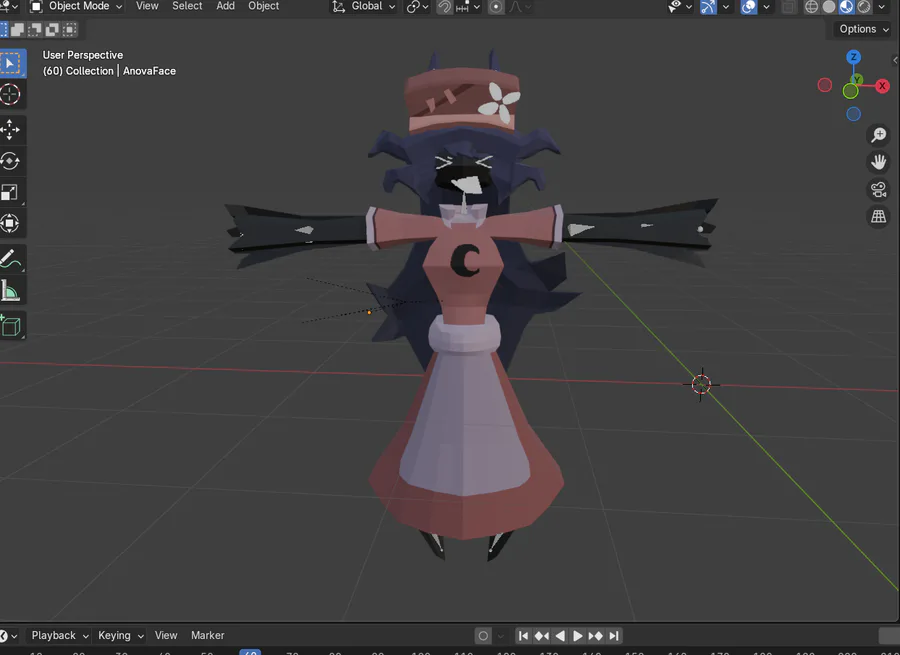The image size is (900, 655).
Task: Jump to previous keyframe
Action: point(541,635)
